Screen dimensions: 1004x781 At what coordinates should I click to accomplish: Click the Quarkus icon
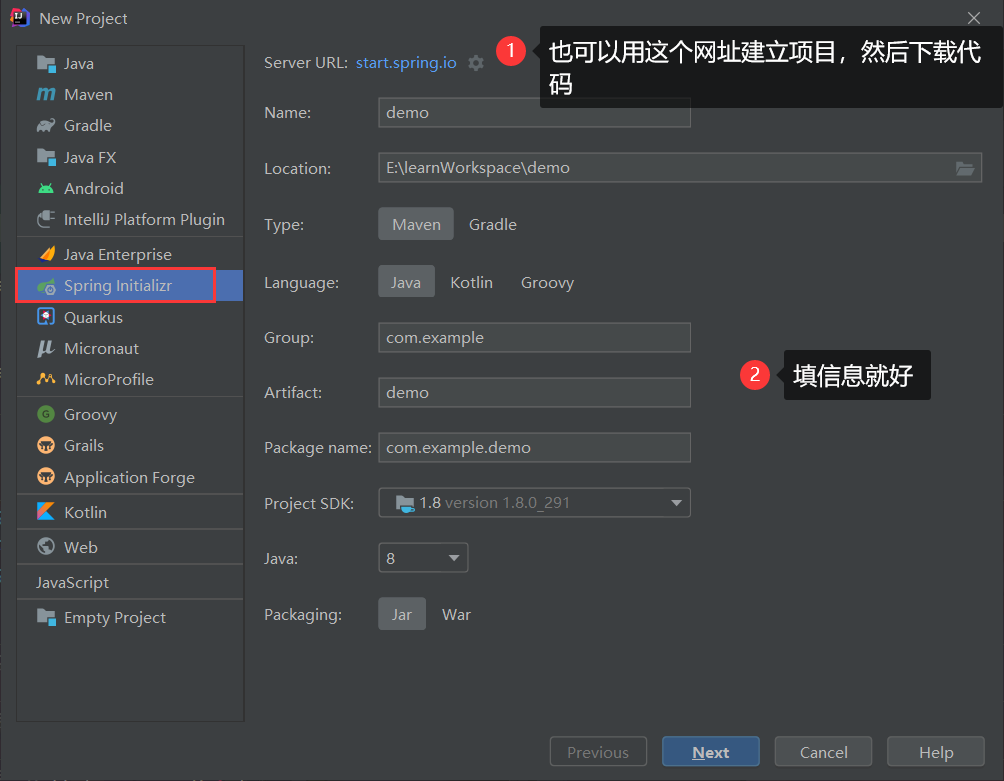[x=46, y=317]
